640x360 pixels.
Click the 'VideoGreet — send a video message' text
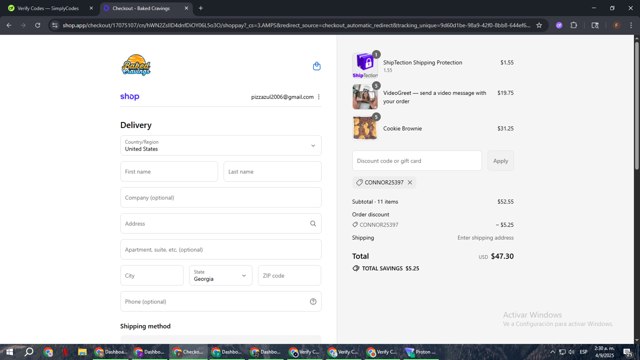[x=434, y=97]
